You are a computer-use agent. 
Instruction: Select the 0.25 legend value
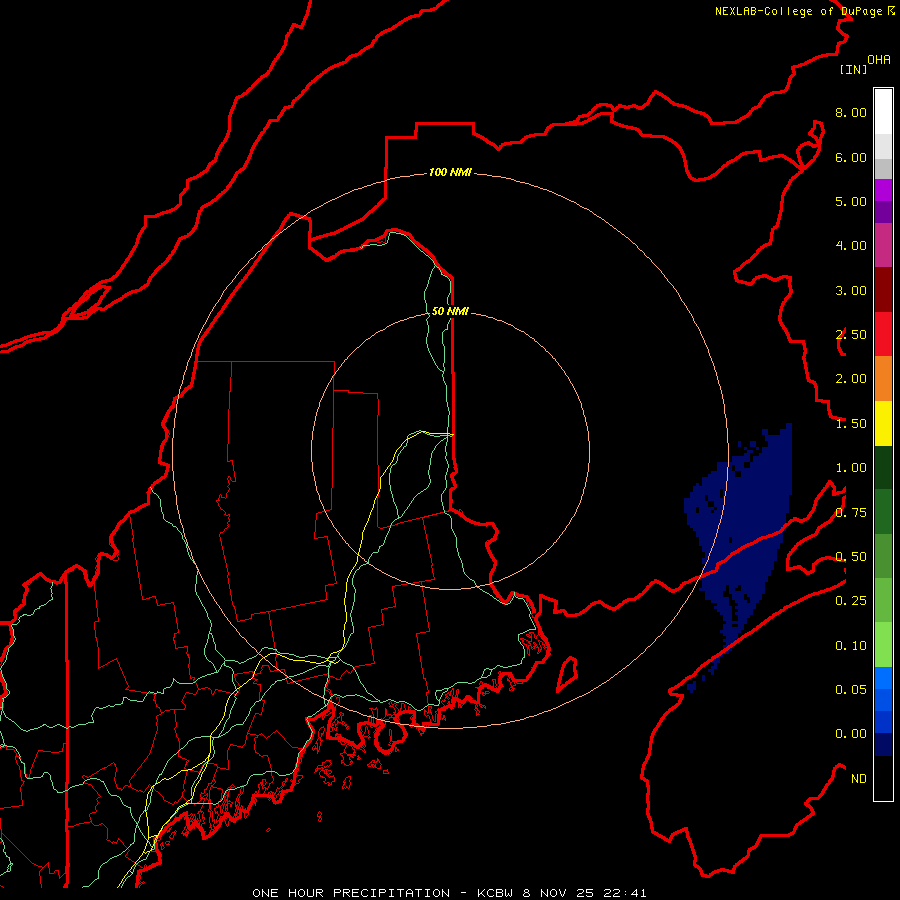click(851, 601)
